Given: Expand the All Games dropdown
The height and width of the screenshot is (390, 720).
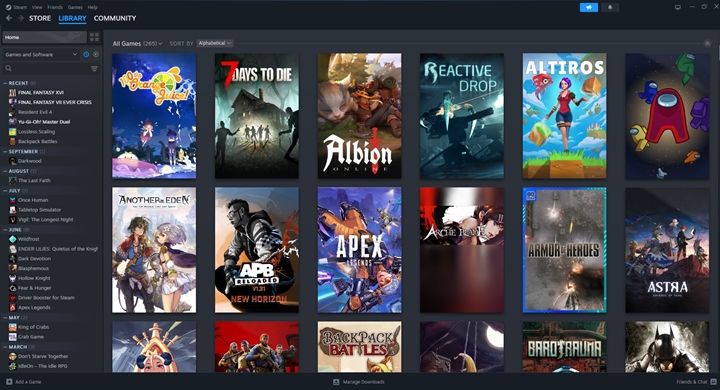Looking at the screenshot, I should [x=137, y=44].
